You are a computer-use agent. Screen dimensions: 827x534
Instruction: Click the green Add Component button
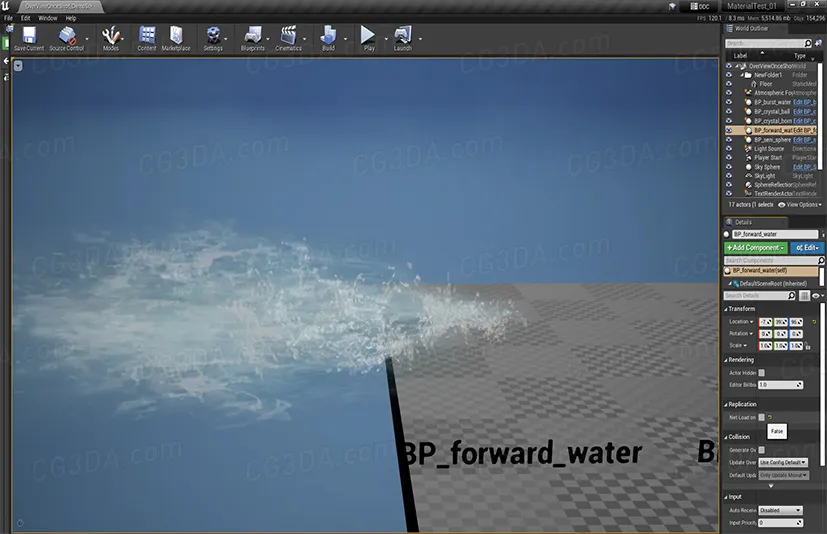click(756, 247)
